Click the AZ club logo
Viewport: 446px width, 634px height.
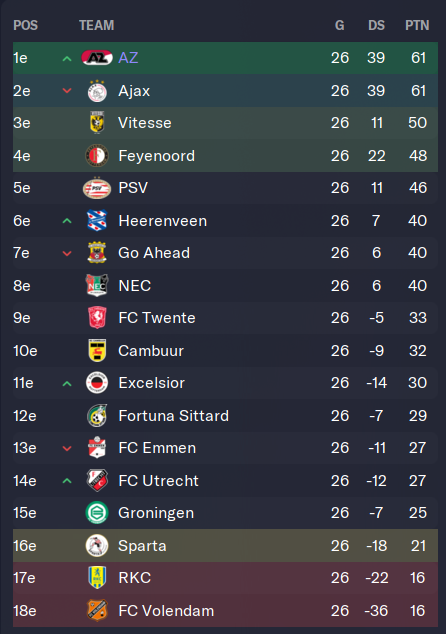coord(97,58)
